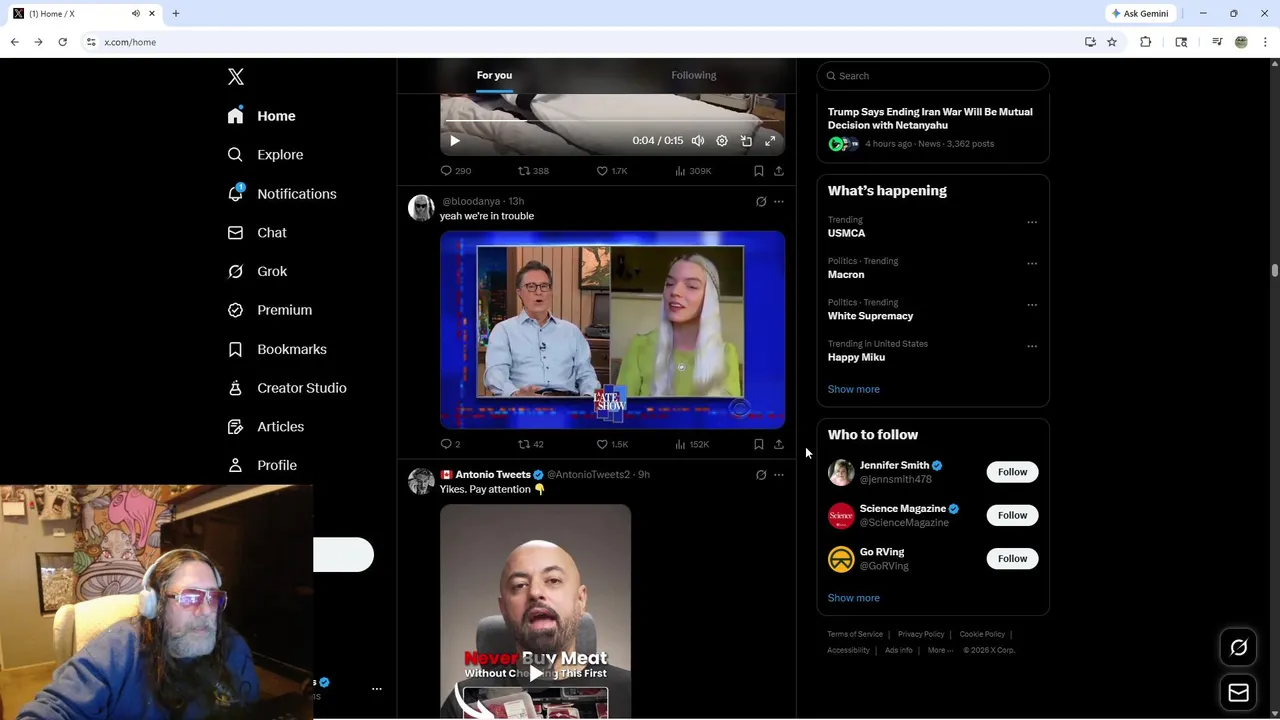Screen dimensions: 1280x720
Task: Click the Search input field
Action: [933, 76]
